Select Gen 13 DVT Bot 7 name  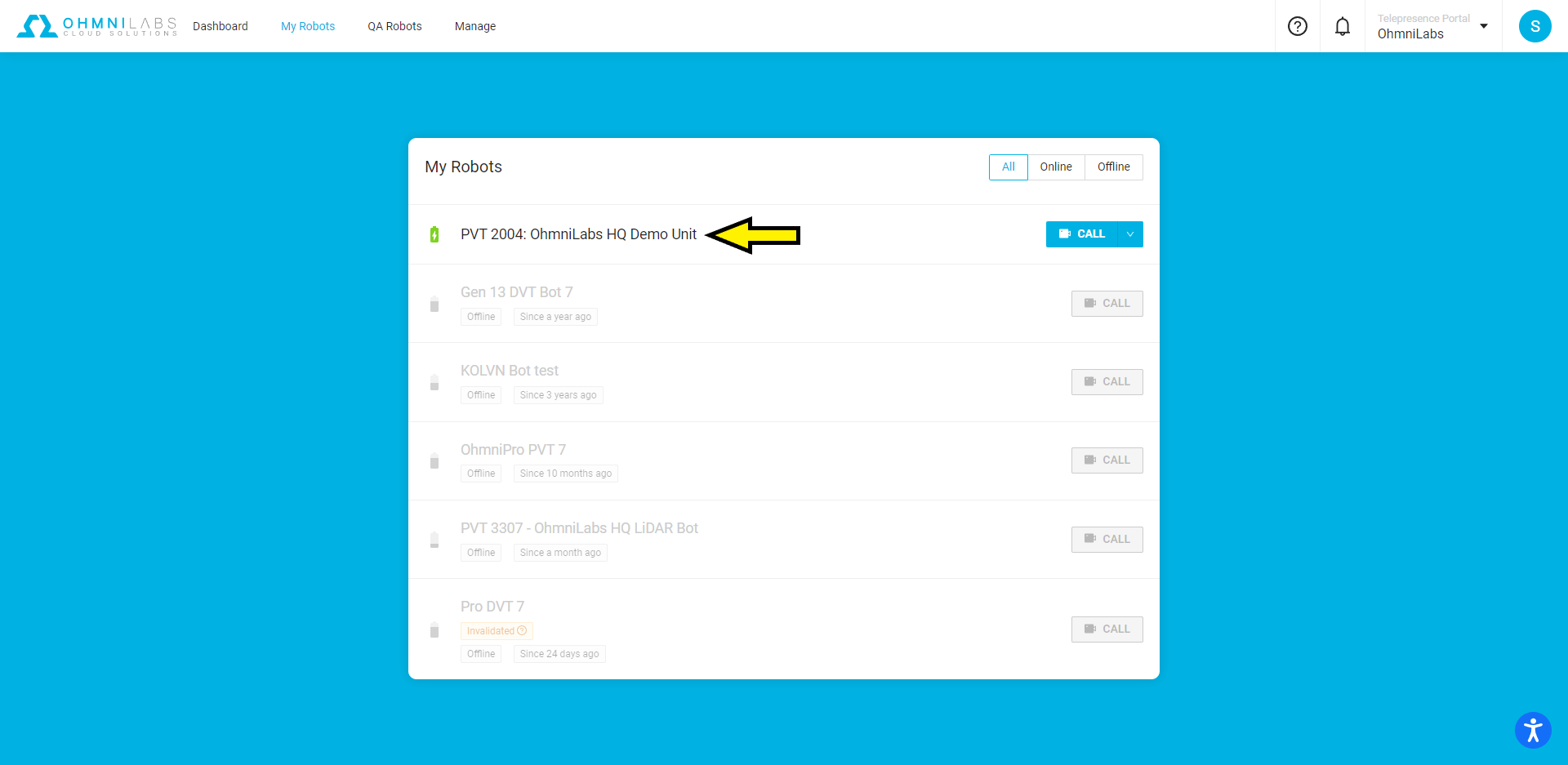click(x=517, y=292)
